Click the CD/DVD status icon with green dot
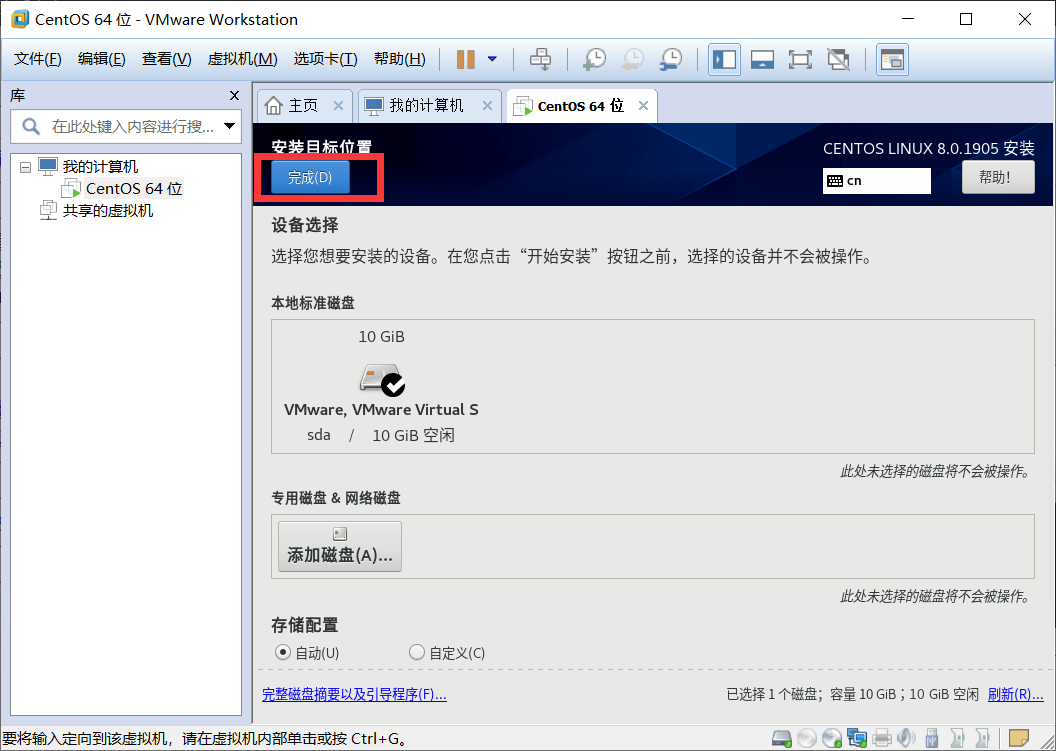The width and height of the screenshot is (1056, 751). 832,739
